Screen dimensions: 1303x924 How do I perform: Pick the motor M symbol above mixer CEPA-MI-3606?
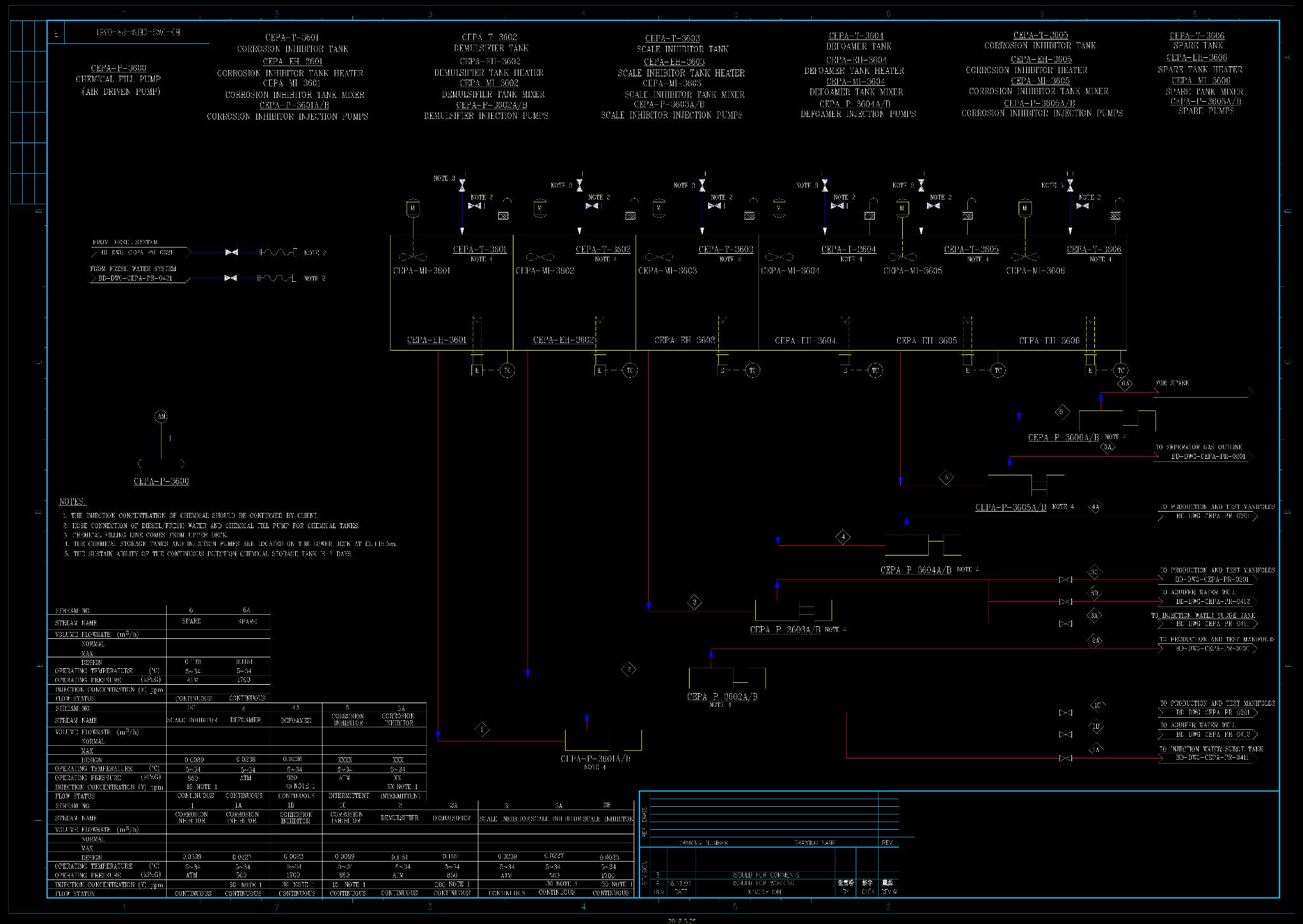click(x=1024, y=209)
